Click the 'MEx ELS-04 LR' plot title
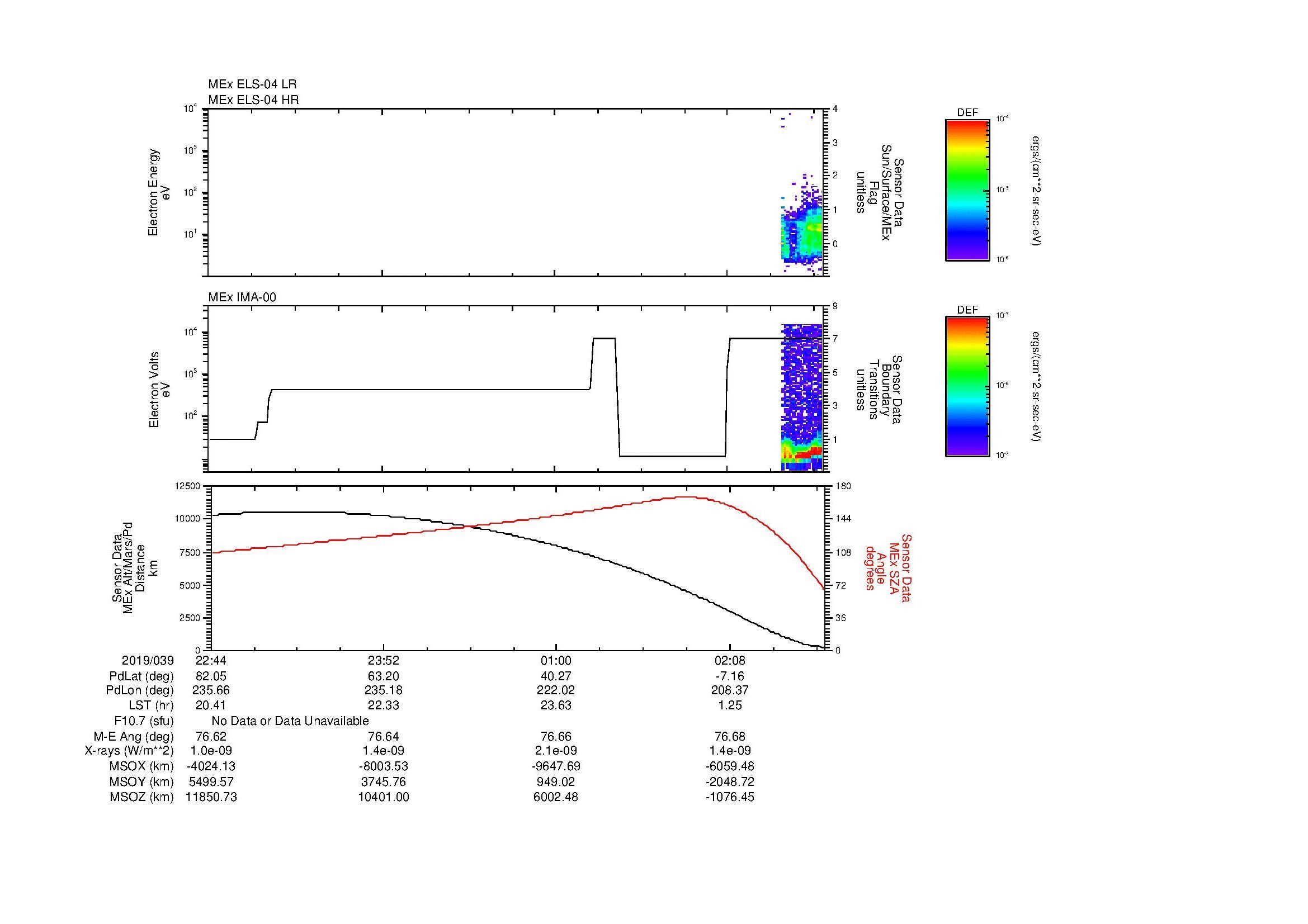Screen dimensions: 1308x924 pos(252,84)
